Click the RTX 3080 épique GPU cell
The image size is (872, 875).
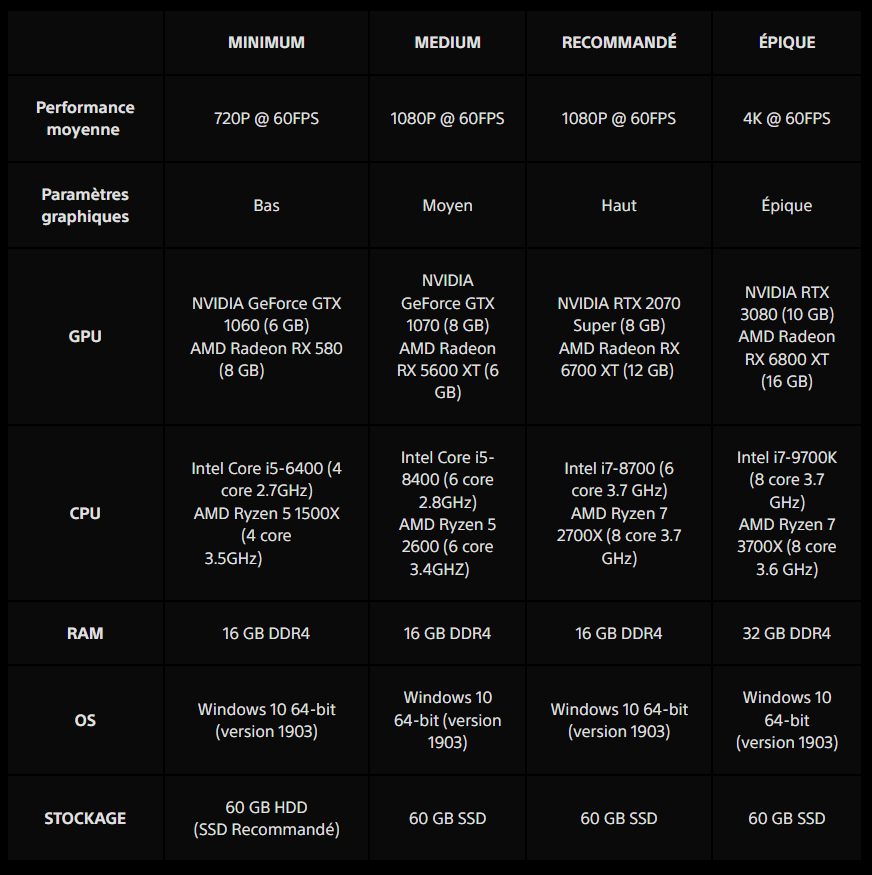point(789,336)
